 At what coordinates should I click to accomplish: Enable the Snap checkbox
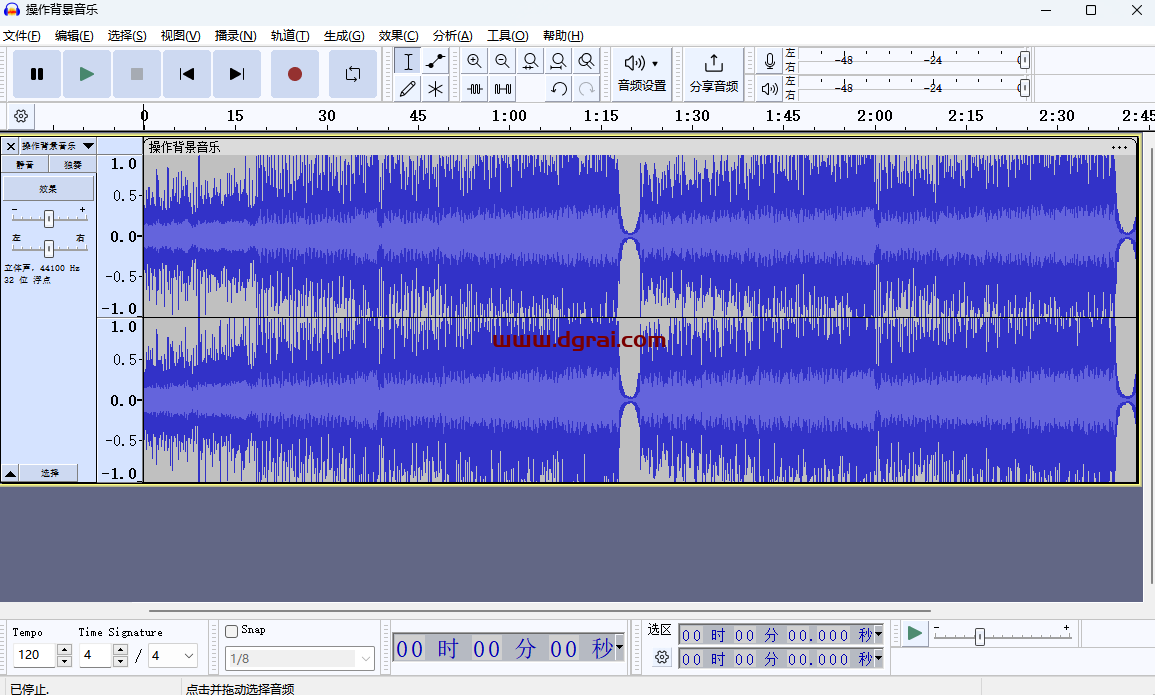pyautogui.click(x=231, y=631)
